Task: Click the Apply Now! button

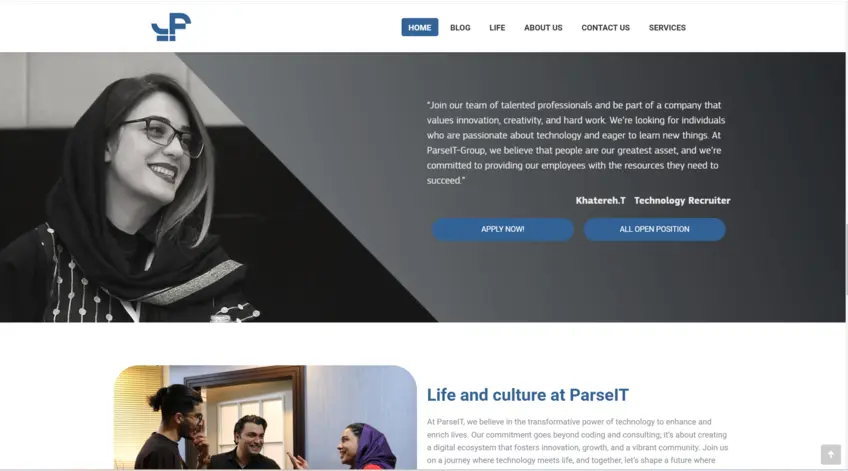Action: pyautogui.click(x=502, y=229)
